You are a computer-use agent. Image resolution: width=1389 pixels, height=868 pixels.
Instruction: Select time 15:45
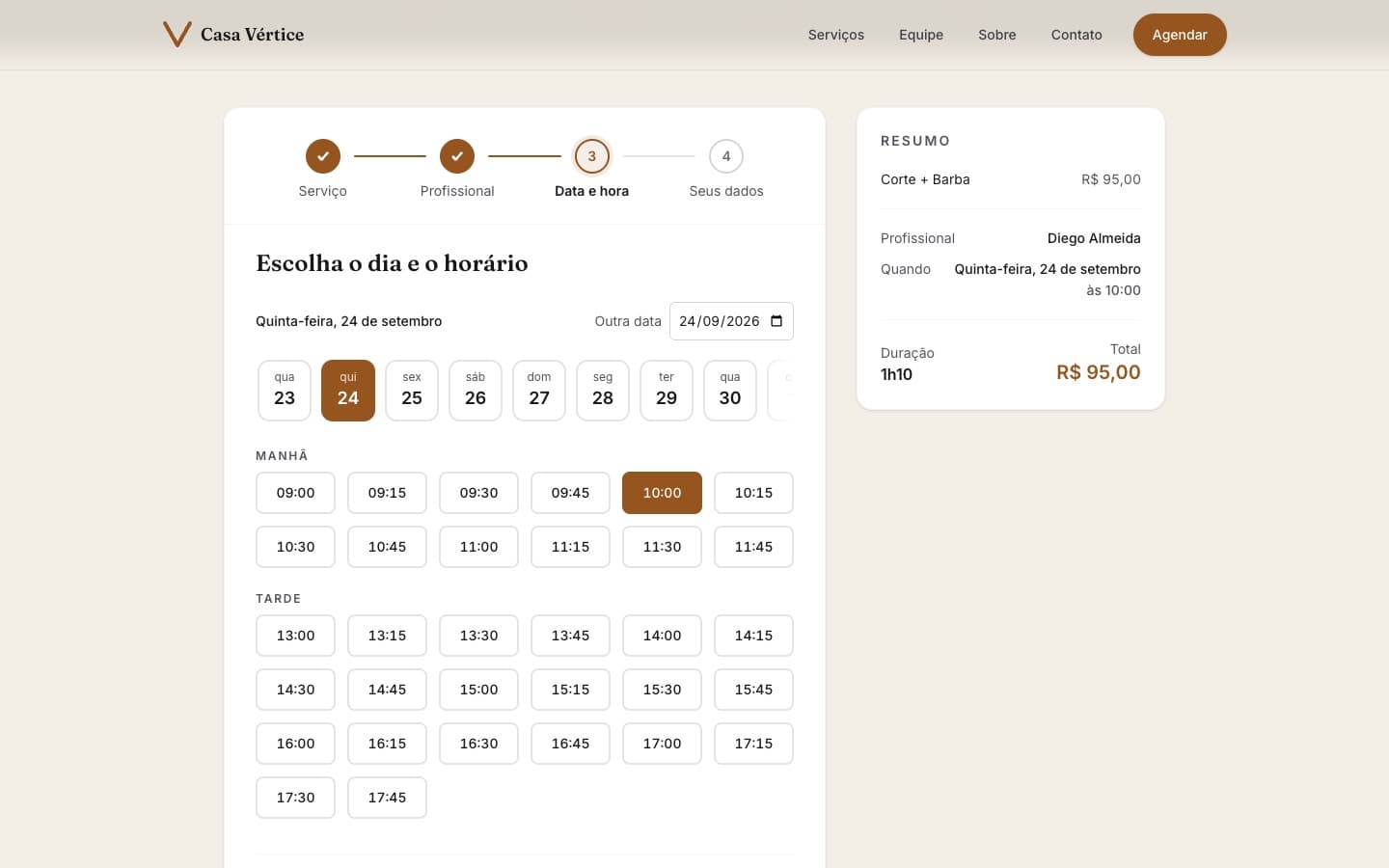point(753,690)
